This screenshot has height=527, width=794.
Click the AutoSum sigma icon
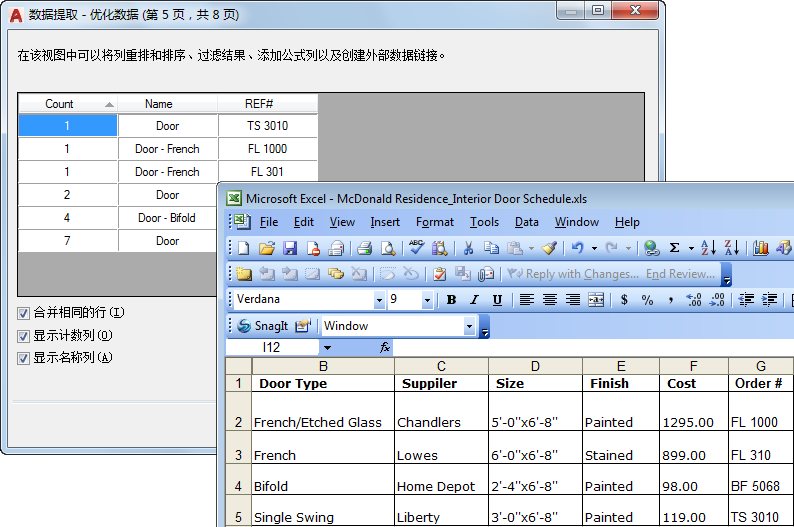click(674, 248)
